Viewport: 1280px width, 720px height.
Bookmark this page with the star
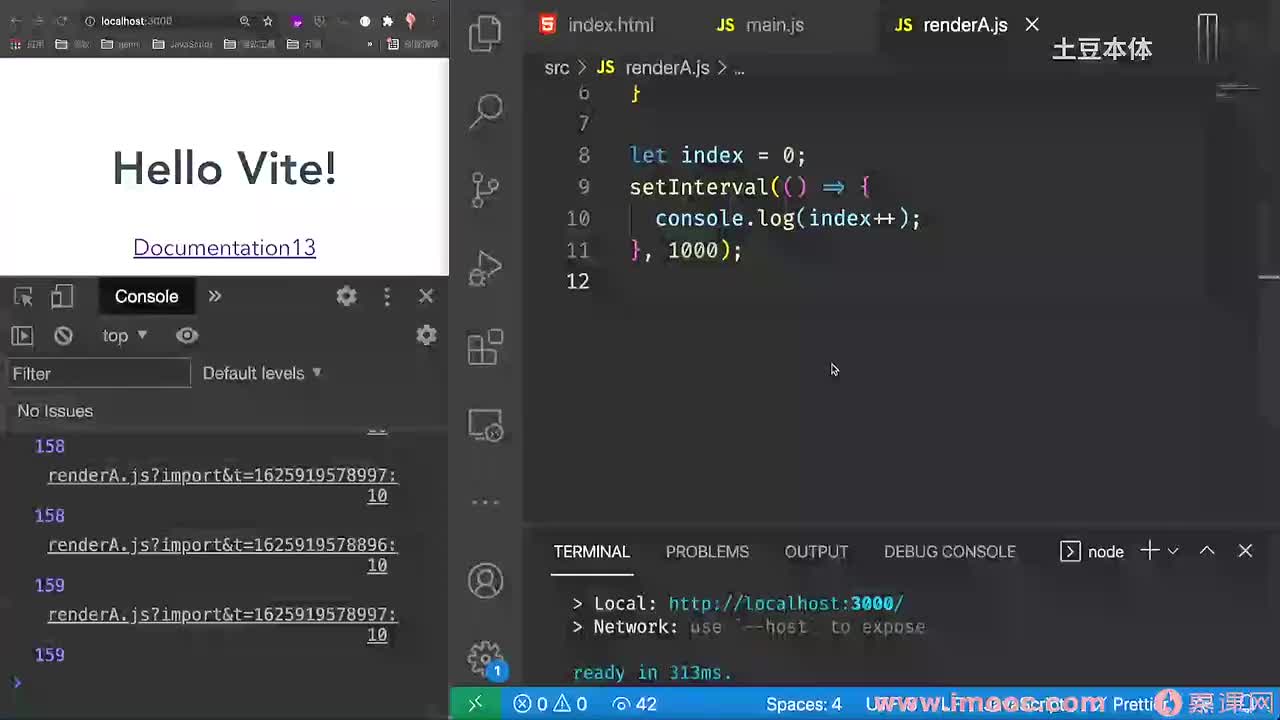[x=268, y=21]
